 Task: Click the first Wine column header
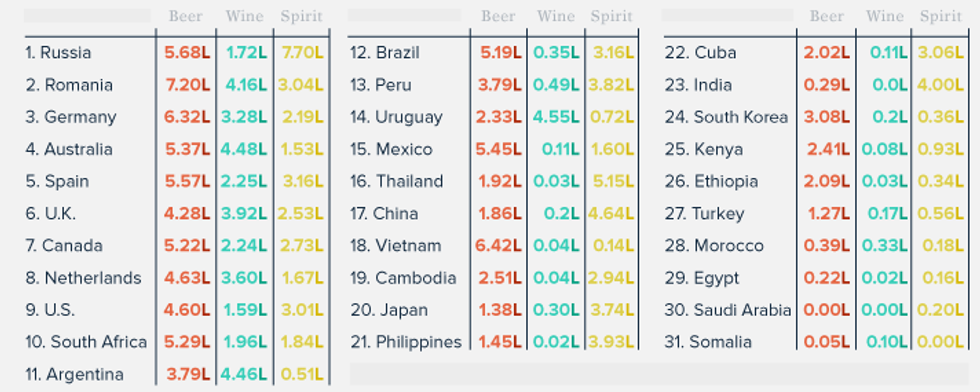244,16
